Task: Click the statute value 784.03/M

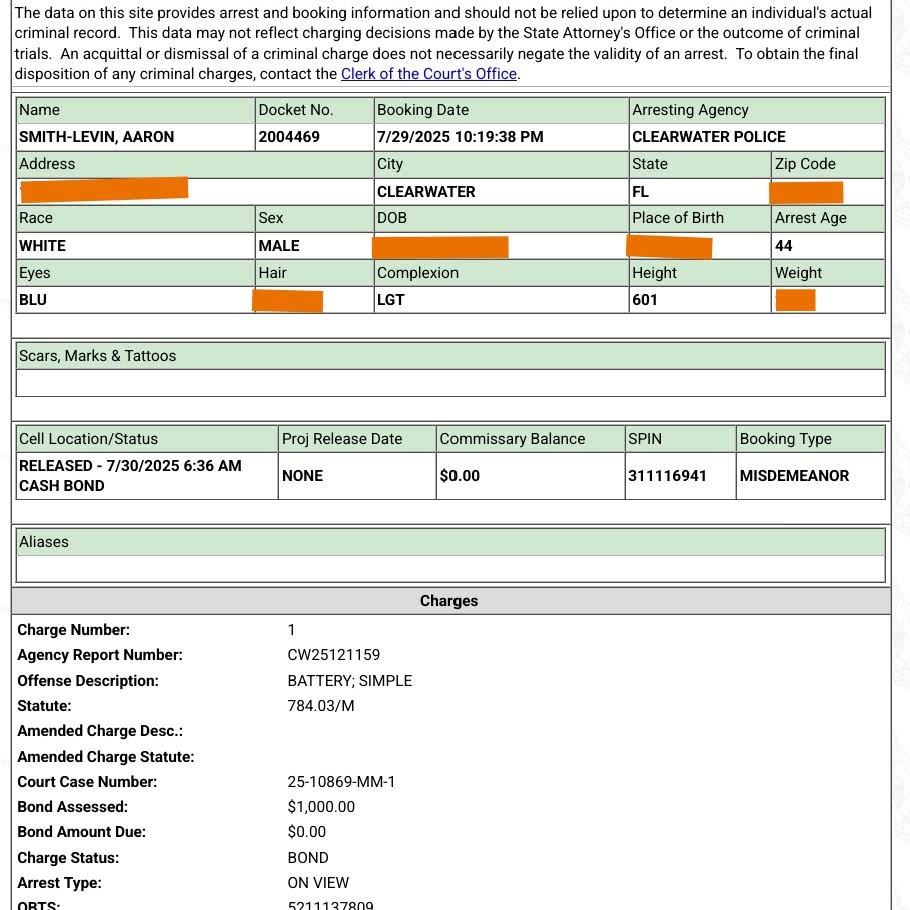Action: [320, 706]
